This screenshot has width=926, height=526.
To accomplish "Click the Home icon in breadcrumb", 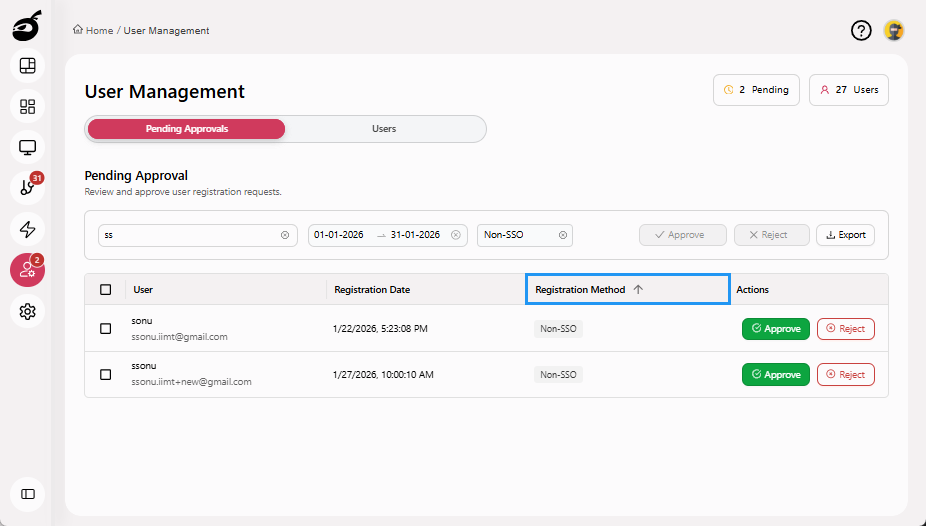I will pyautogui.click(x=78, y=30).
